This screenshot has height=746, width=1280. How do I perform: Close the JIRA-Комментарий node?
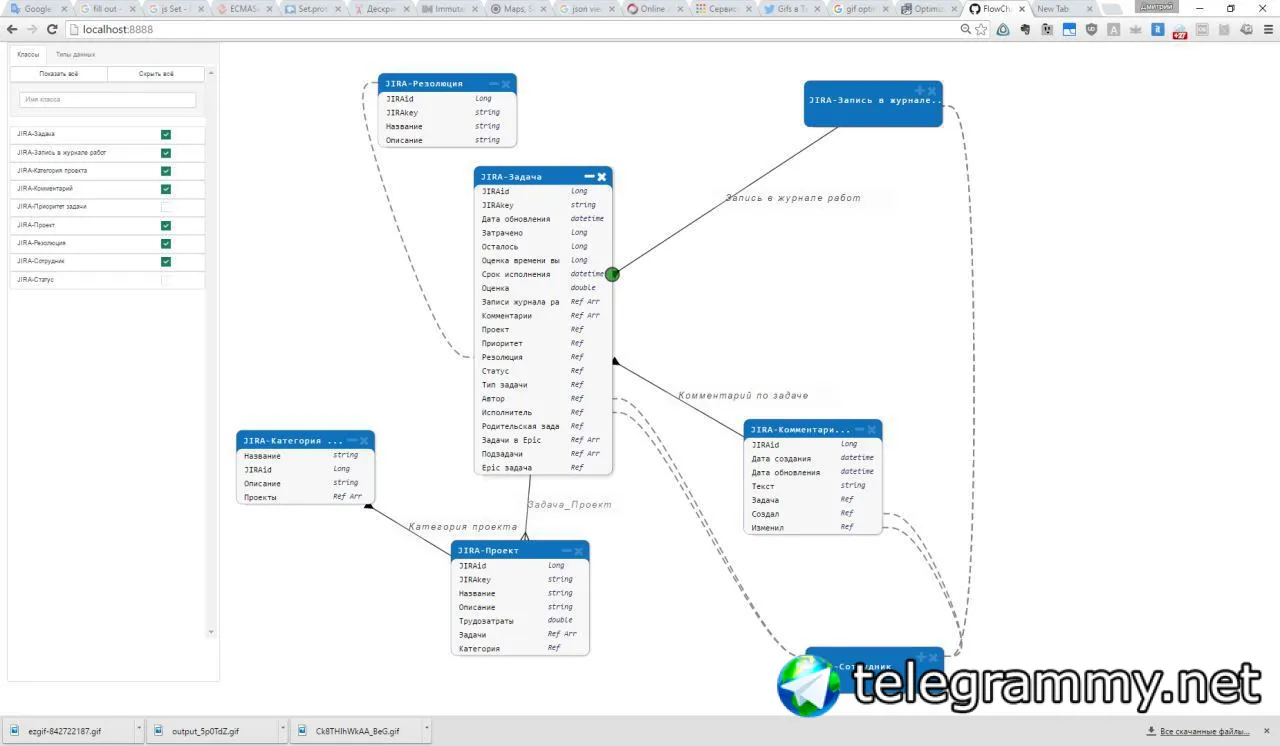pyautogui.click(x=872, y=429)
